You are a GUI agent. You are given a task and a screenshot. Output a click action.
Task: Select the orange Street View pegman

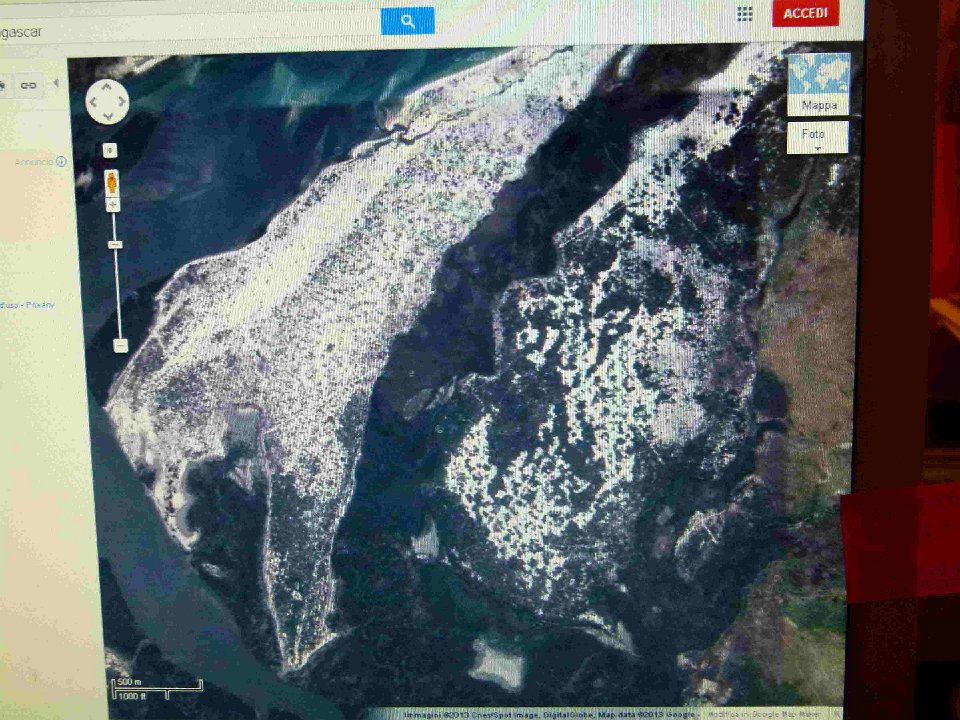[111, 182]
